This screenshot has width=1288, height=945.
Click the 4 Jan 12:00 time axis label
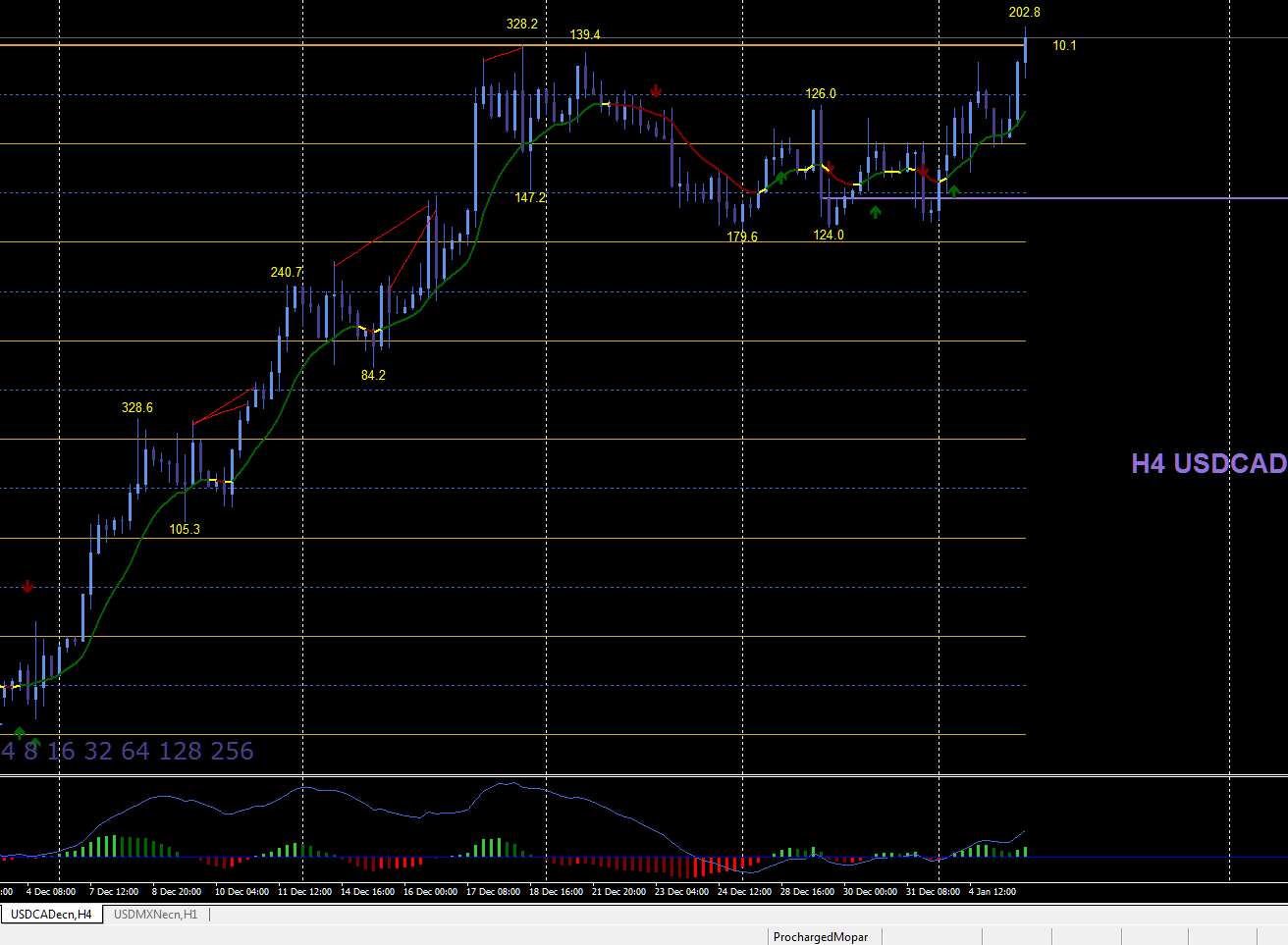(993, 892)
